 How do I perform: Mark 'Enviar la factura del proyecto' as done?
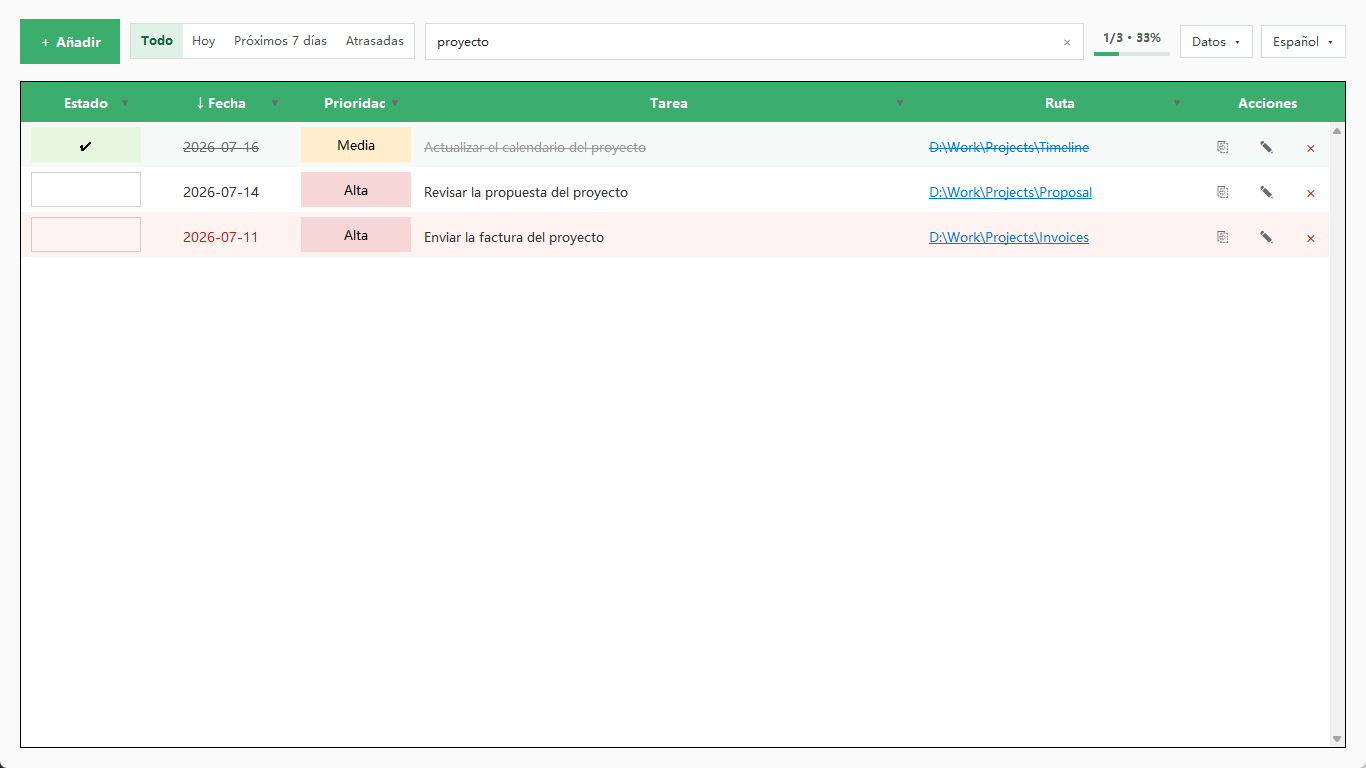tap(86, 235)
